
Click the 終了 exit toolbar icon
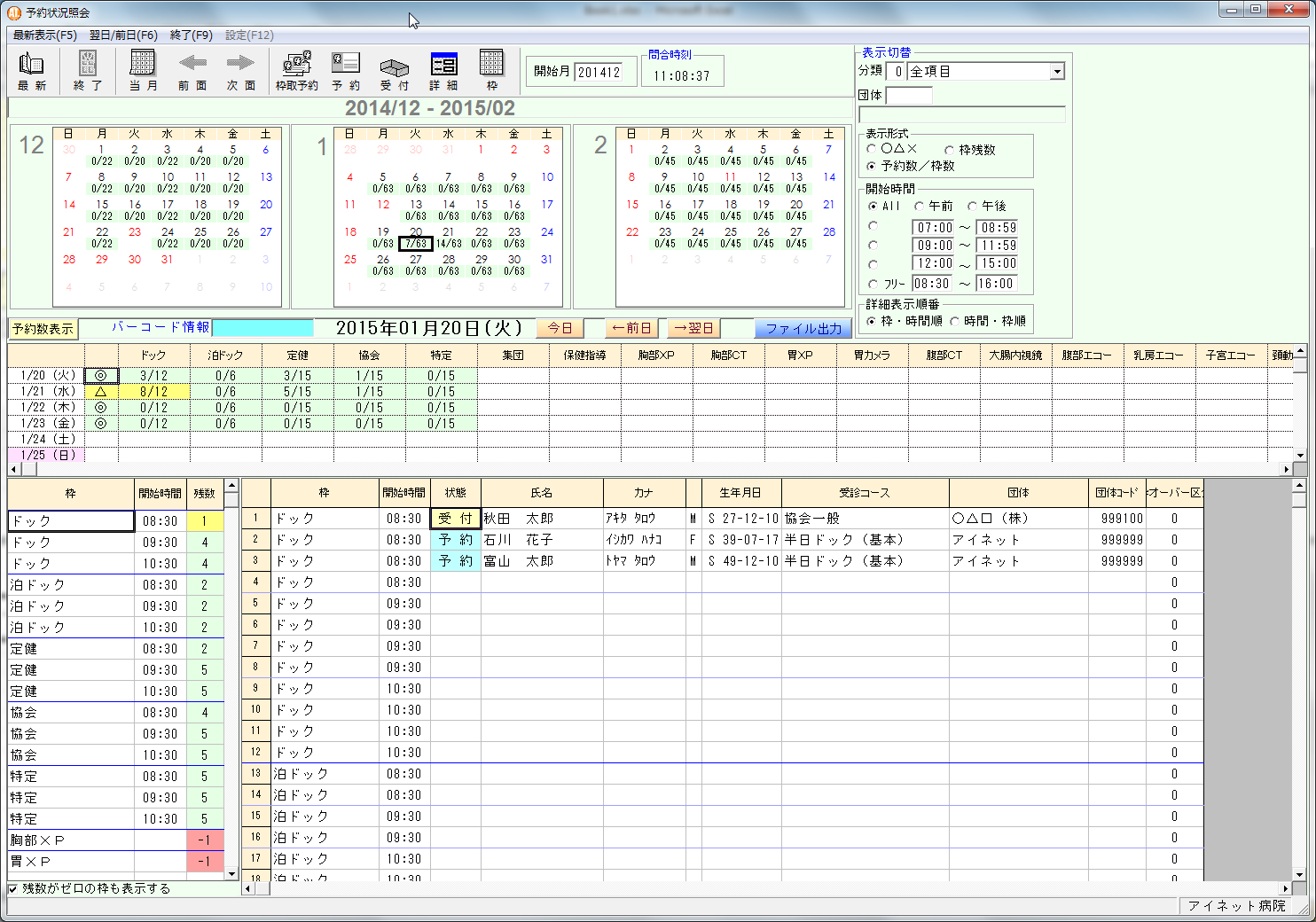click(x=87, y=71)
